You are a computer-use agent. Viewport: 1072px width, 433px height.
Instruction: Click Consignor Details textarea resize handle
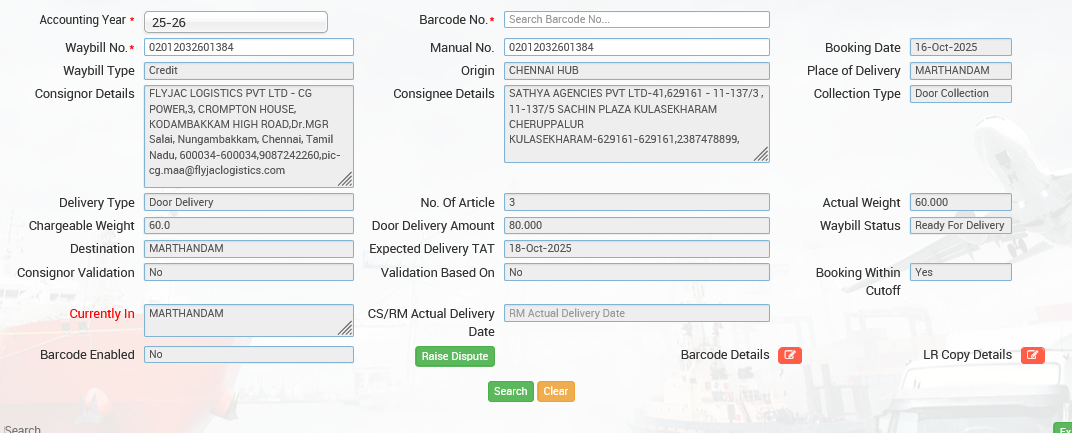point(345,180)
